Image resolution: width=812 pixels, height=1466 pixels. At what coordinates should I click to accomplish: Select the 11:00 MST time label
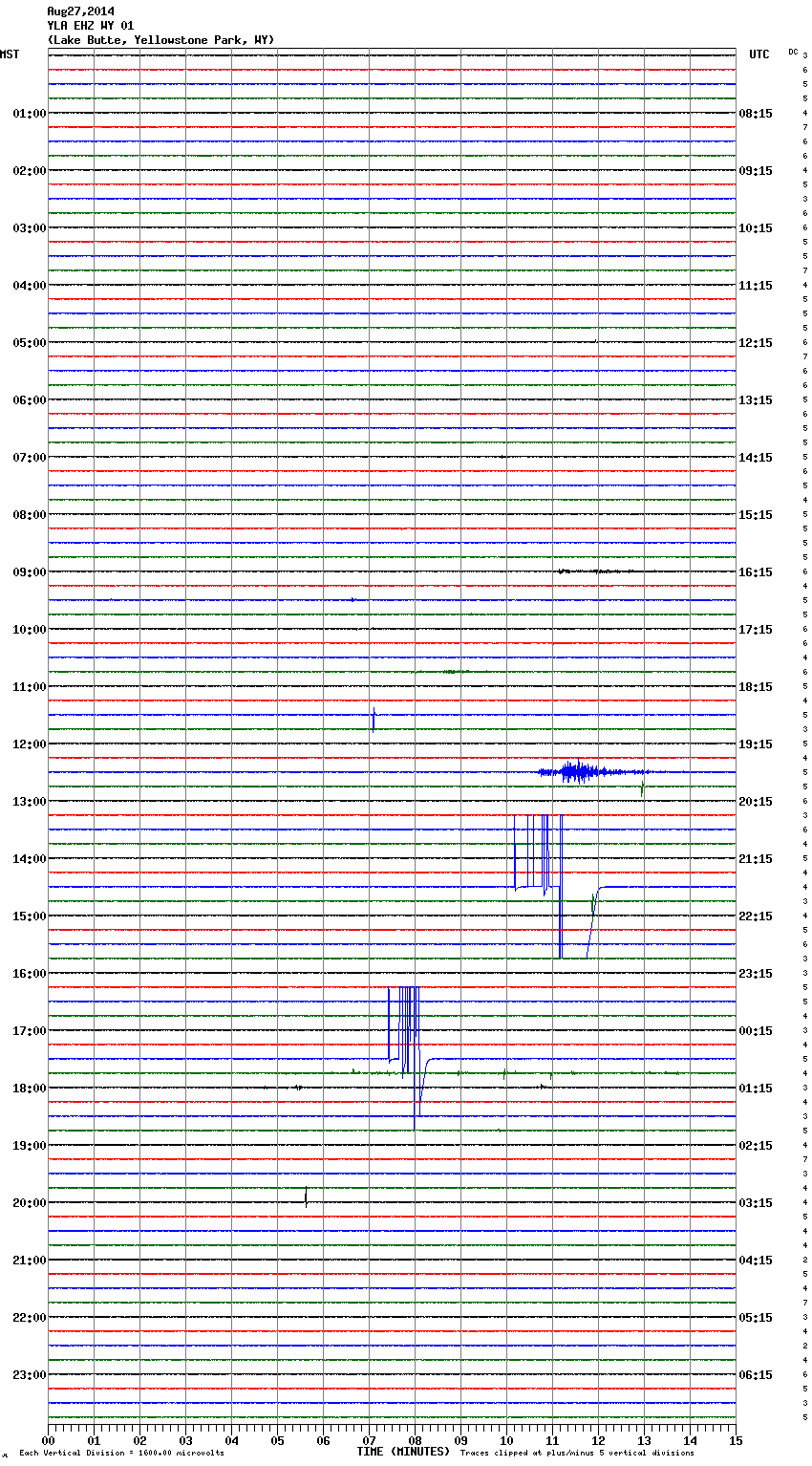tap(30, 687)
